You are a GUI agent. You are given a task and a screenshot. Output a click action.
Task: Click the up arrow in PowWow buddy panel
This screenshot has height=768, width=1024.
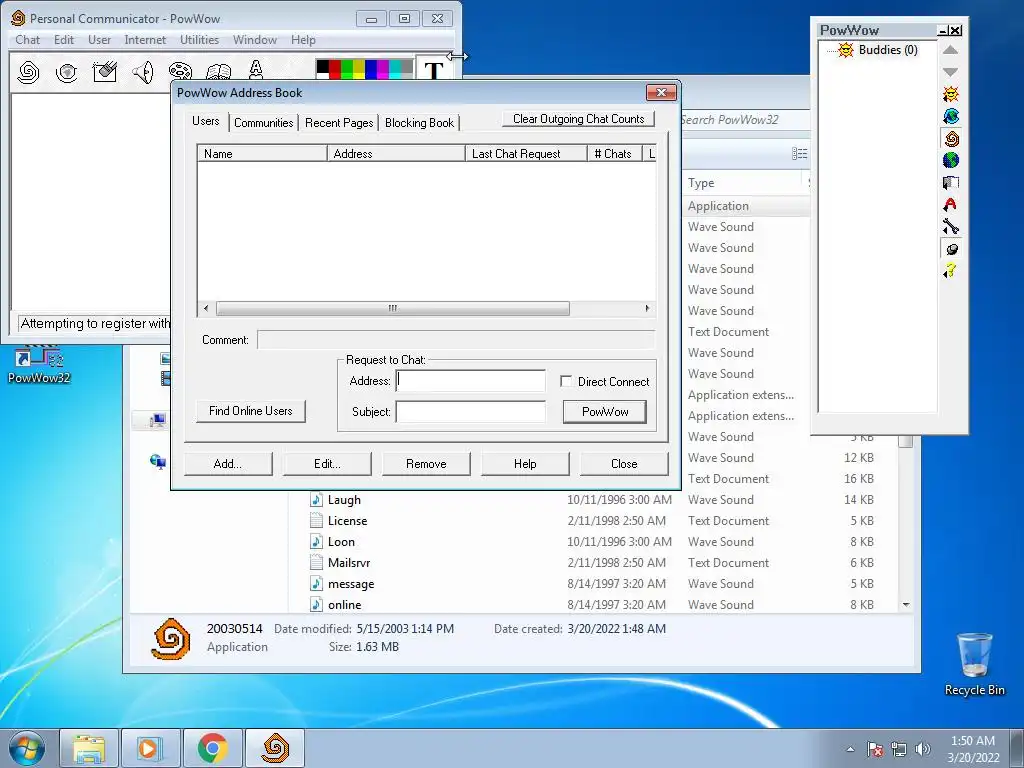(x=951, y=50)
